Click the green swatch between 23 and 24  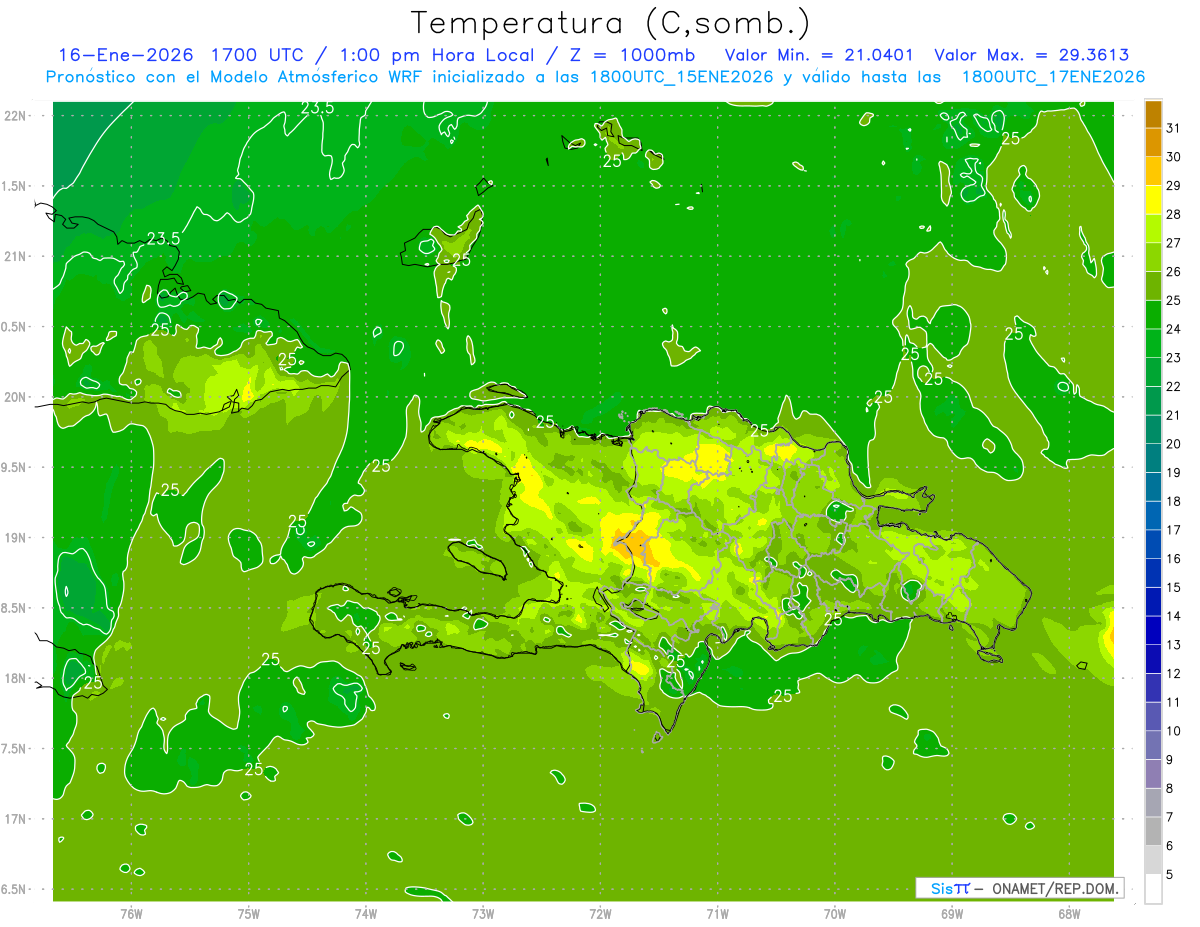(x=1153, y=343)
